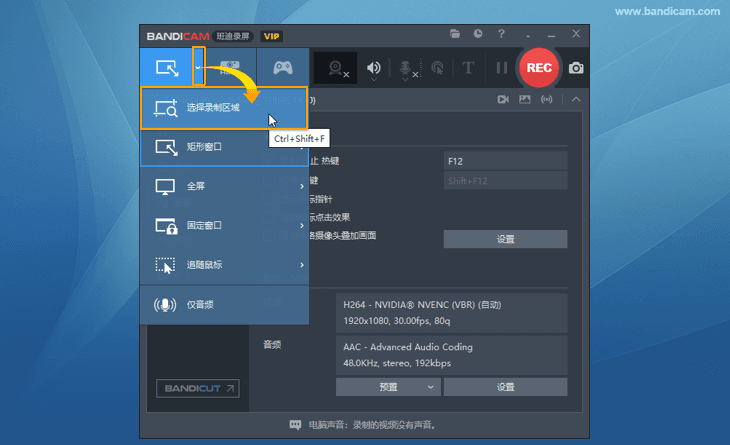Start recording with the REC button
This screenshot has width=730, height=445.
pos(539,68)
